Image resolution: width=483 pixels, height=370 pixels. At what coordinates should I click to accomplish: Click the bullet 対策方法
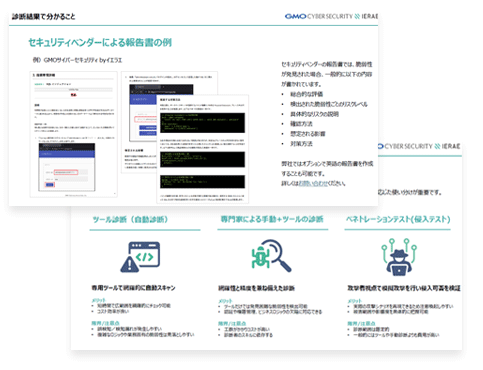coord(301,144)
